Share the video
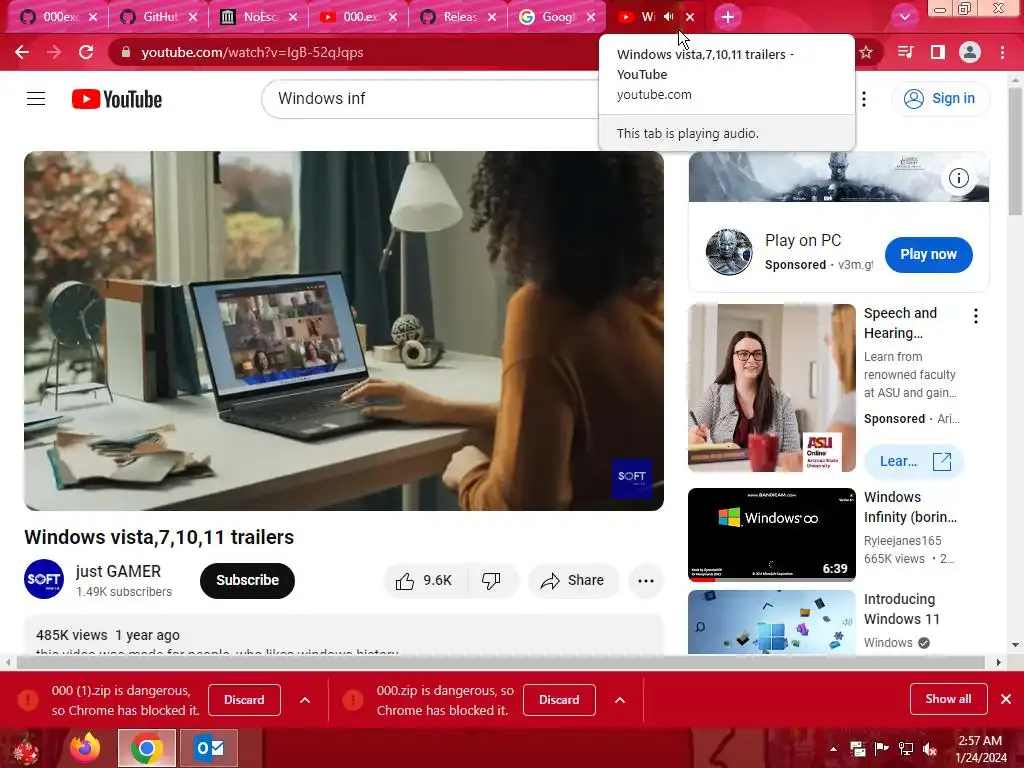The width and height of the screenshot is (1024, 768). click(573, 581)
